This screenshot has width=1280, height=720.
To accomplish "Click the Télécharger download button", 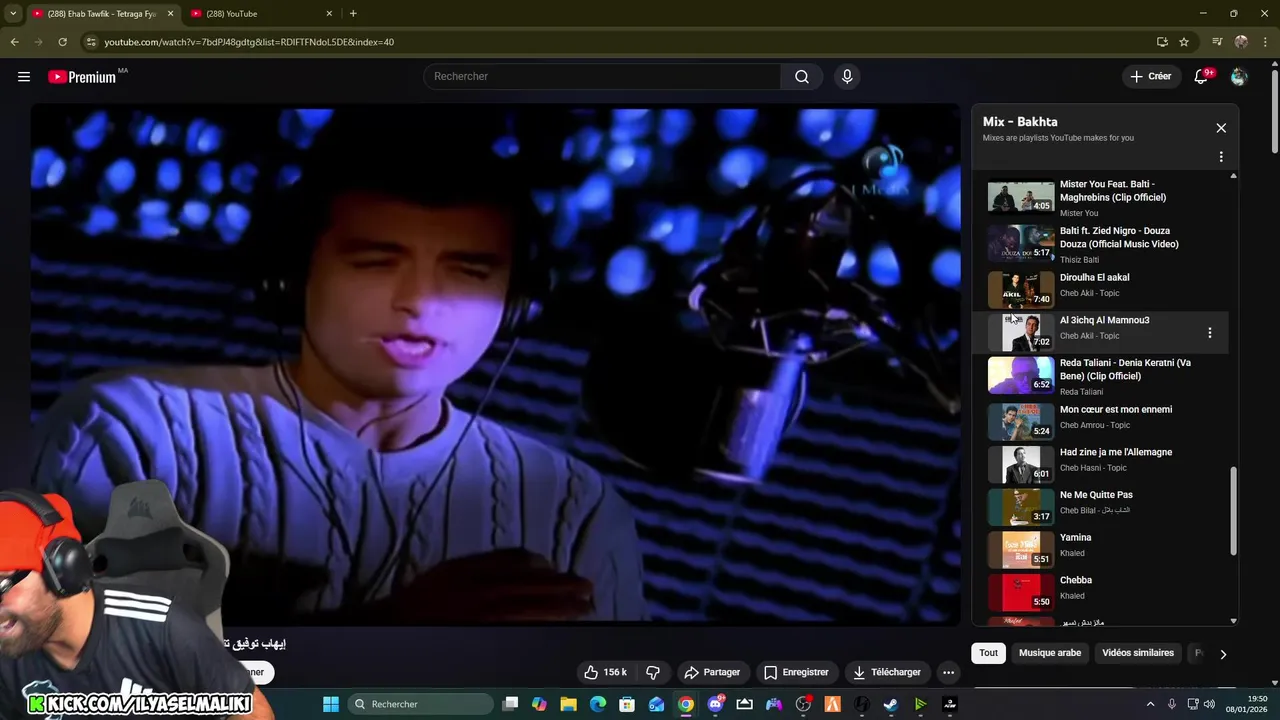I will pyautogui.click(x=887, y=672).
